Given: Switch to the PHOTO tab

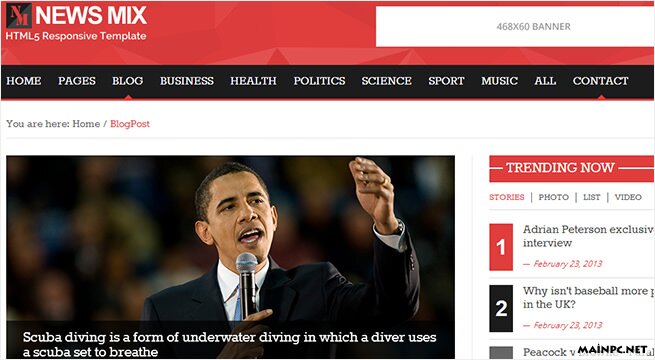Looking at the screenshot, I should (553, 197).
